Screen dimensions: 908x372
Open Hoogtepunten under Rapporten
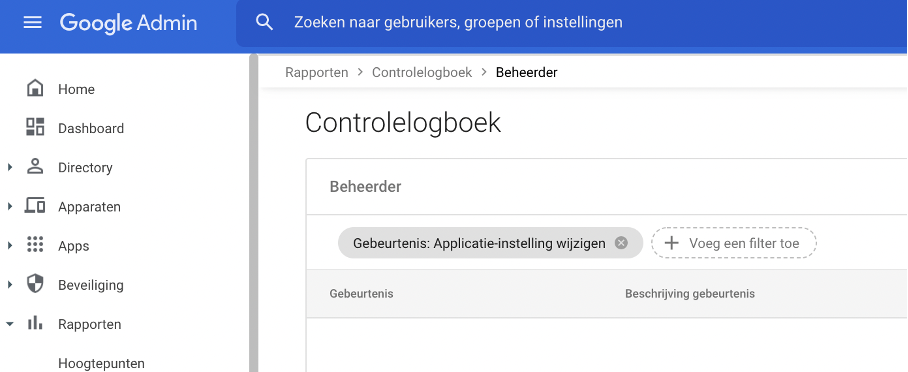(101, 363)
